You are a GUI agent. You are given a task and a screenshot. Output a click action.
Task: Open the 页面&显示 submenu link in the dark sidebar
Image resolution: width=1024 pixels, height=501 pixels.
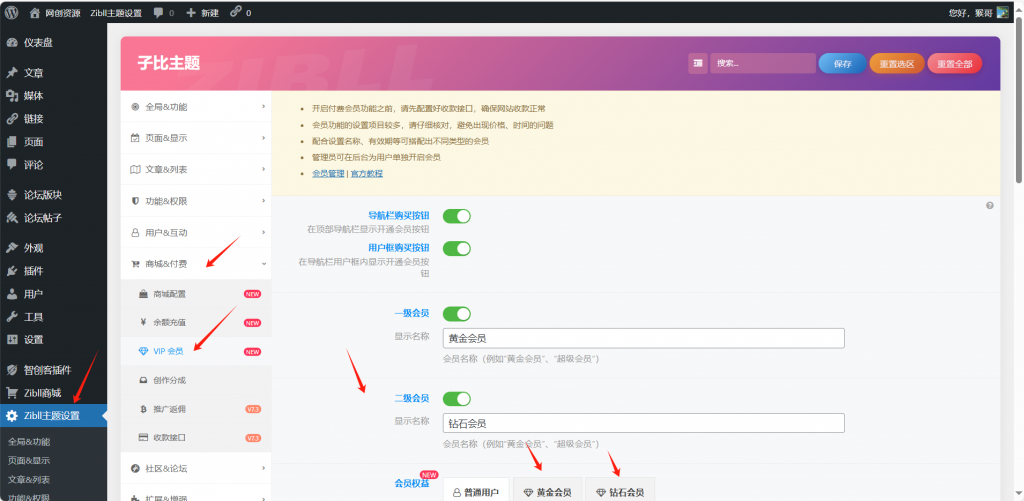pyautogui.click(x=29, y=461)
